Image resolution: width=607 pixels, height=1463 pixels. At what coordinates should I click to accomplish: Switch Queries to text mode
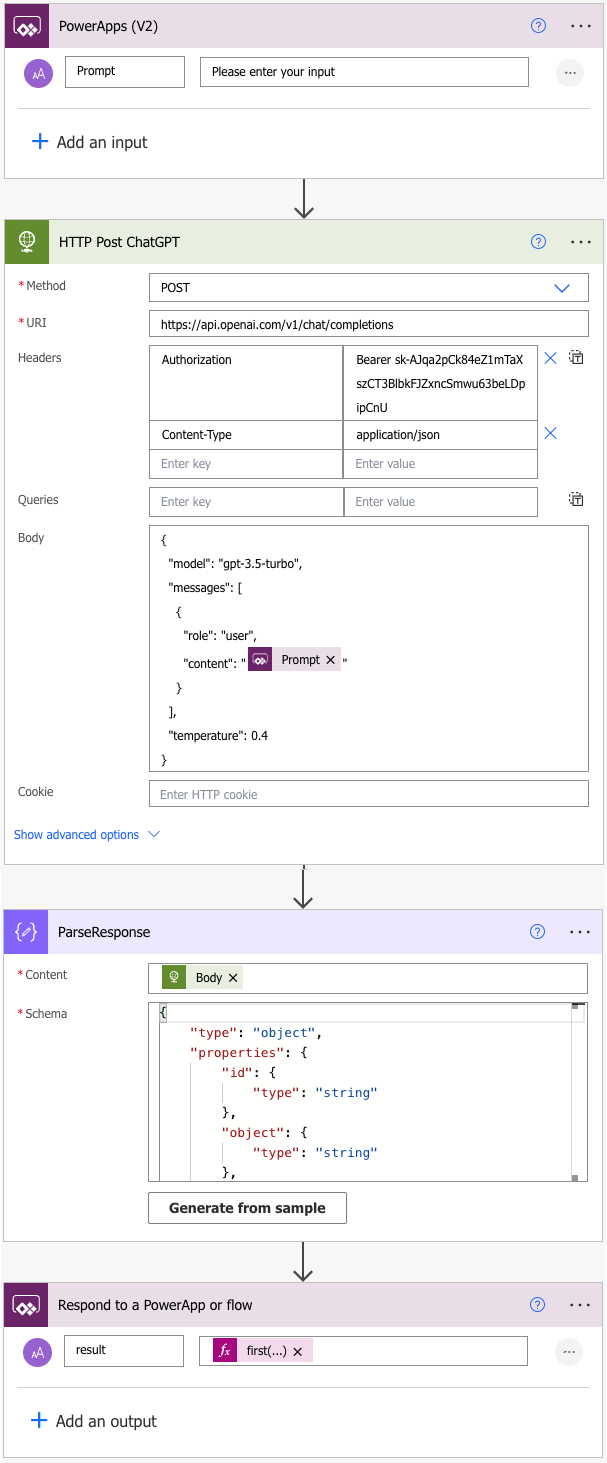[577, 499]
